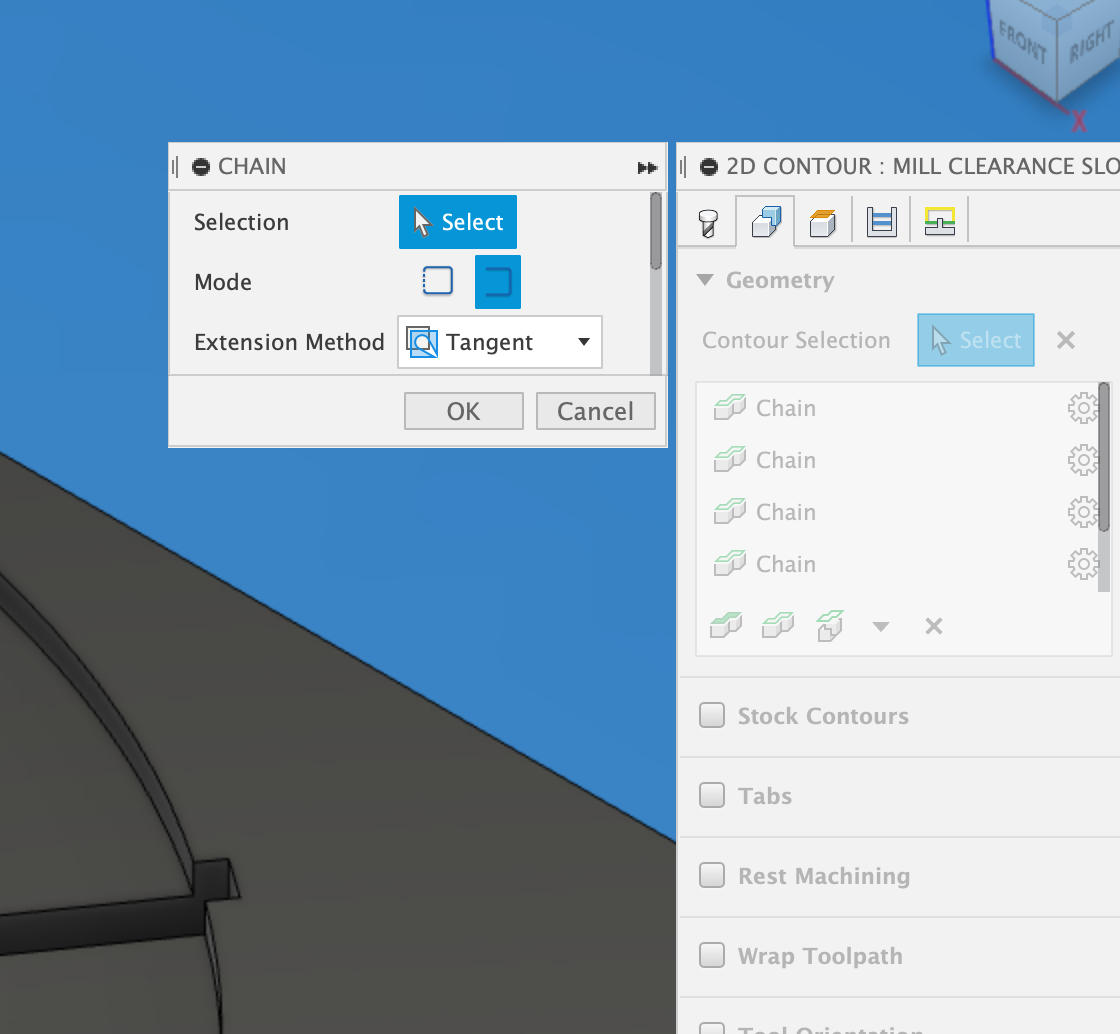The height and width of the screenshot is (1034, 1120).
Task: Open the dropdown arrow beside the chain icons
Action: pyautogui.click(x=881, y=626)
